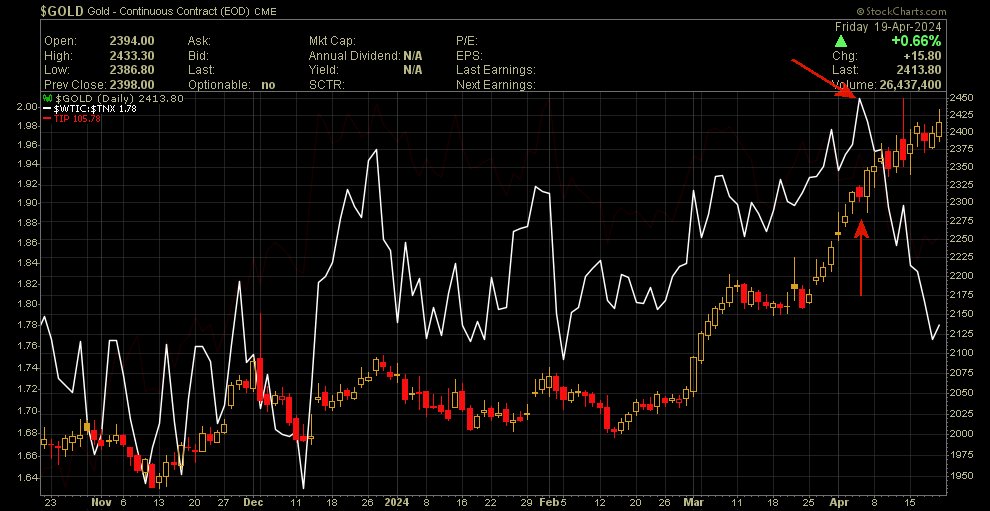Image resolution: width=990 pixels, height=511 pixels.
Task: Click the 'P/E:' label
Action: tap(467, 41)
